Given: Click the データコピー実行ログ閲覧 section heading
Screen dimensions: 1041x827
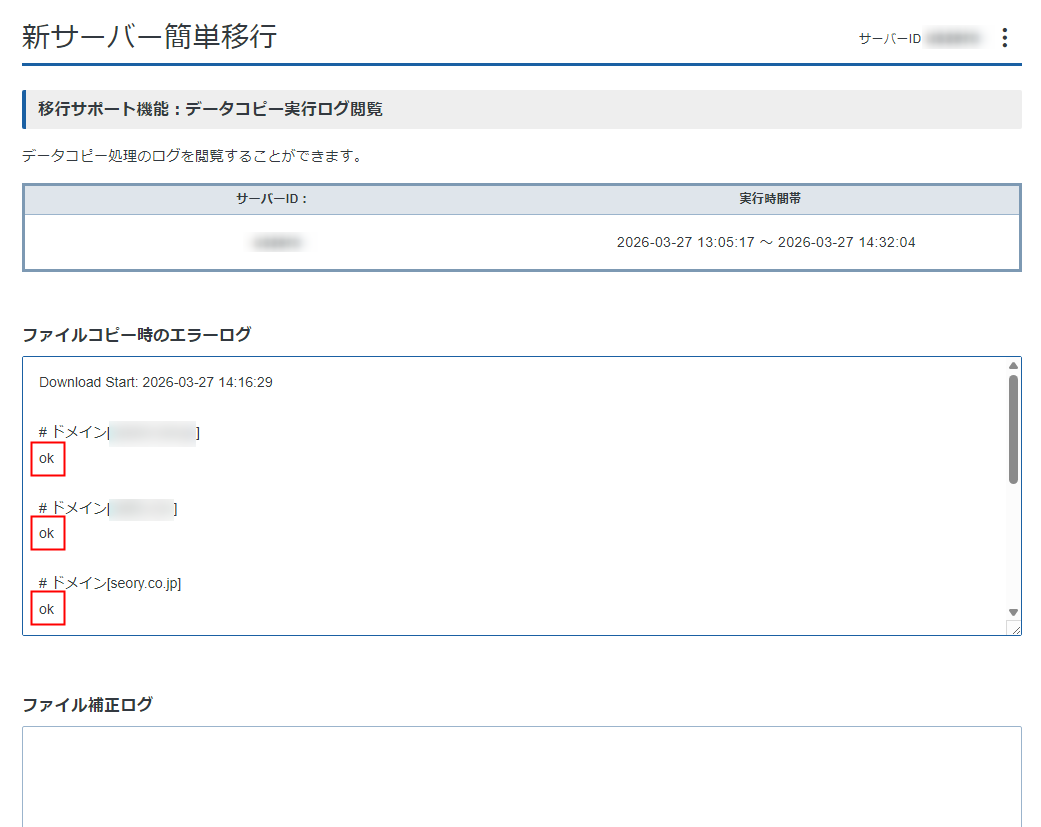Looking at the screenshot, I should click(210, 109).
